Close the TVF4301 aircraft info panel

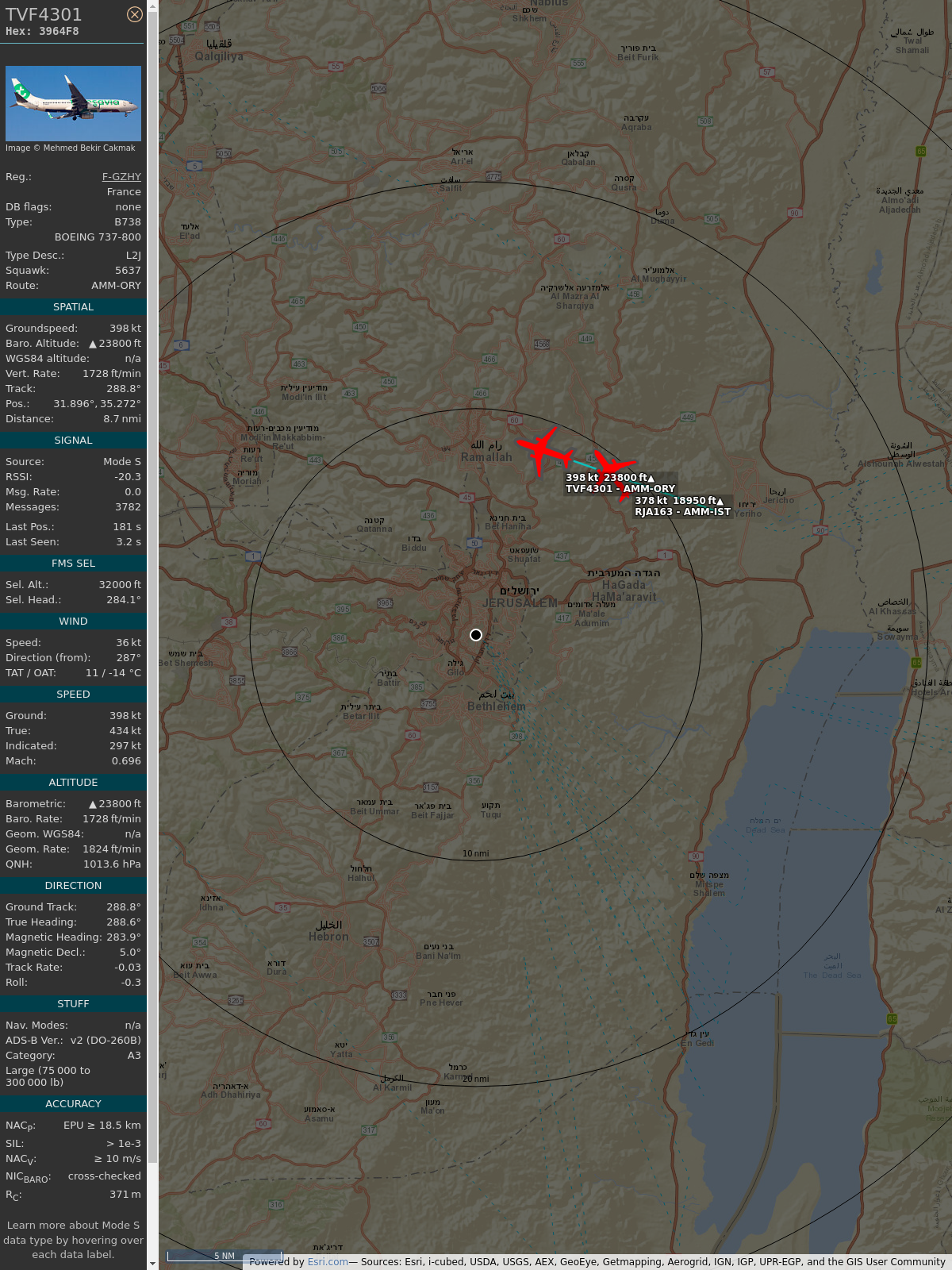click(x=135, y=14)
